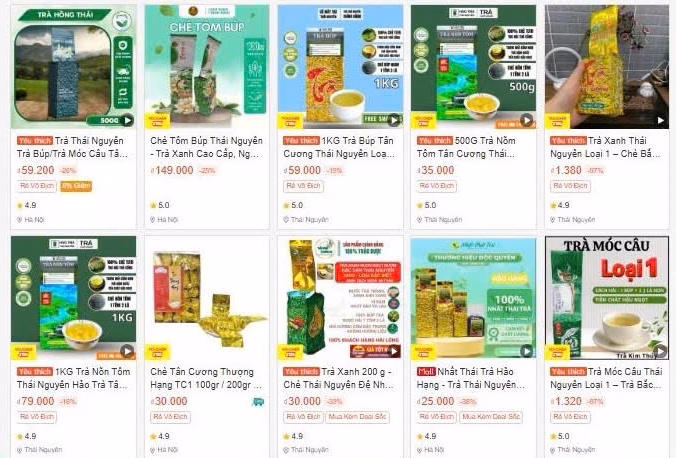
Task: Click 6% Giảm discount tag
Action: click(76, 186)
